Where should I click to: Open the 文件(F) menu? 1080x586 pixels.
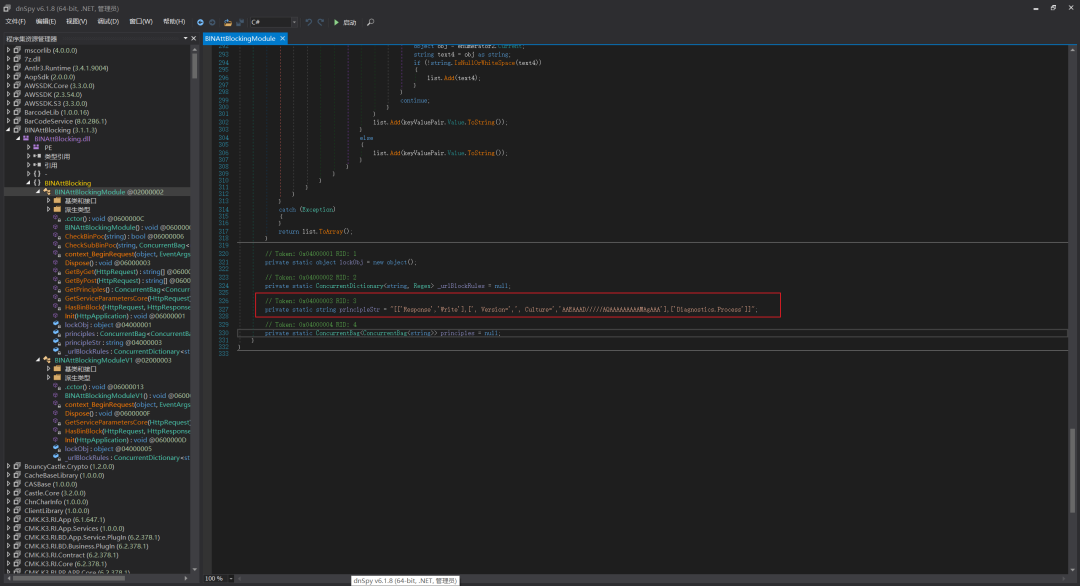coord(15,22)
